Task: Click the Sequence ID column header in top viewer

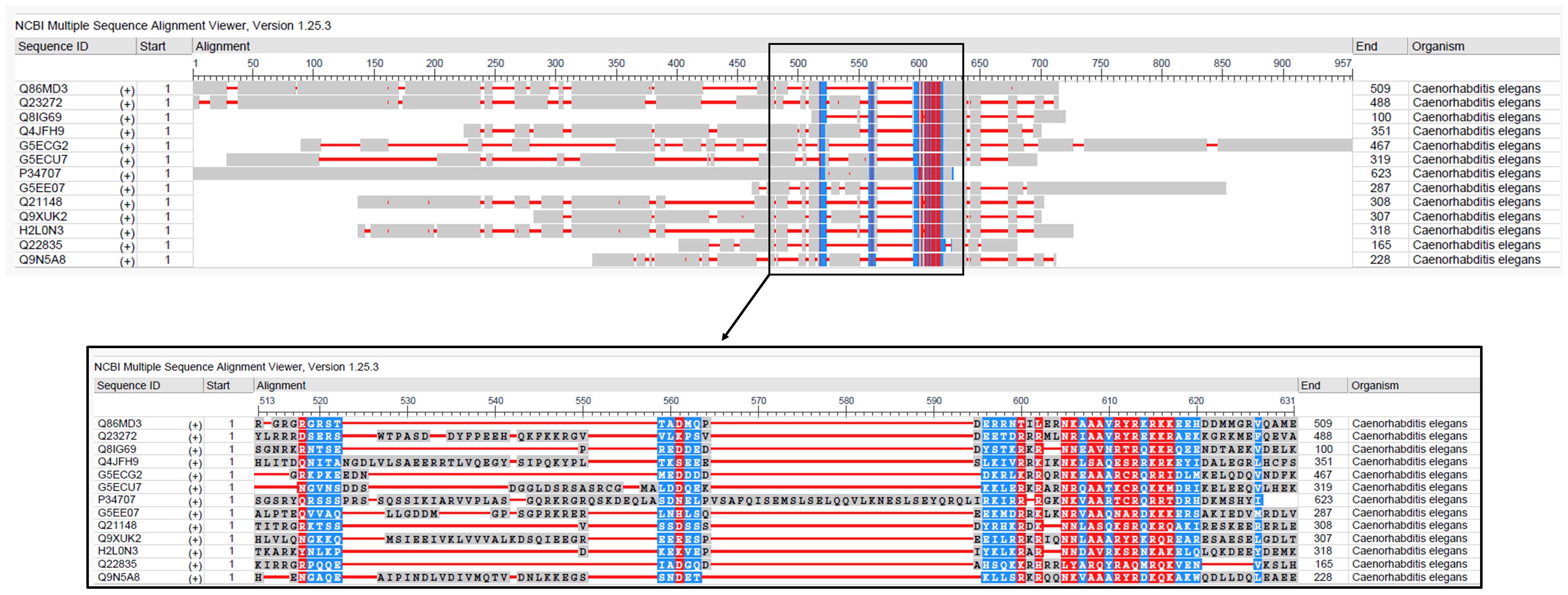Action: pos(54,46)
